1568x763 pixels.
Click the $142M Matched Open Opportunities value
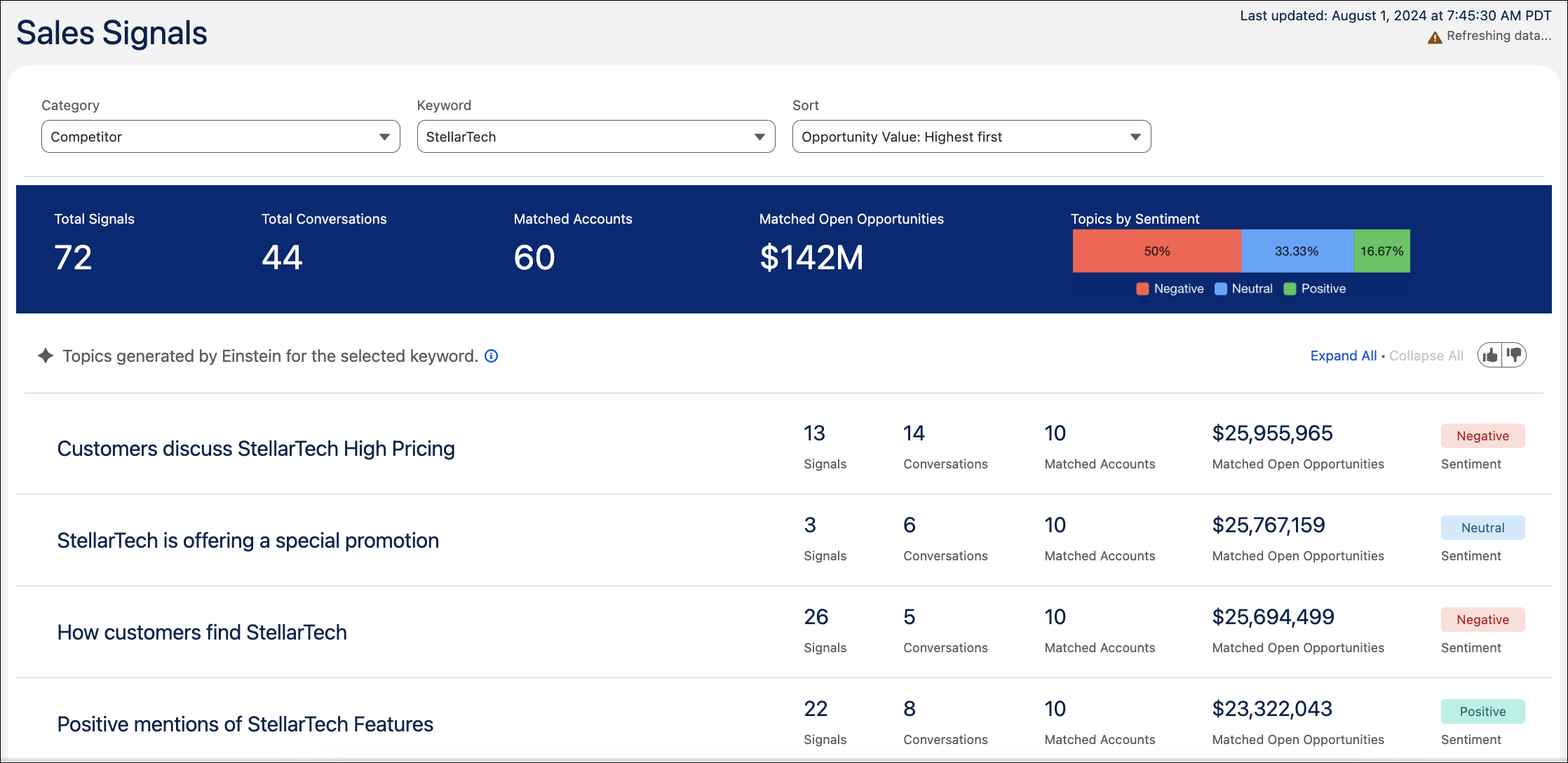click(x=811, y=257)
